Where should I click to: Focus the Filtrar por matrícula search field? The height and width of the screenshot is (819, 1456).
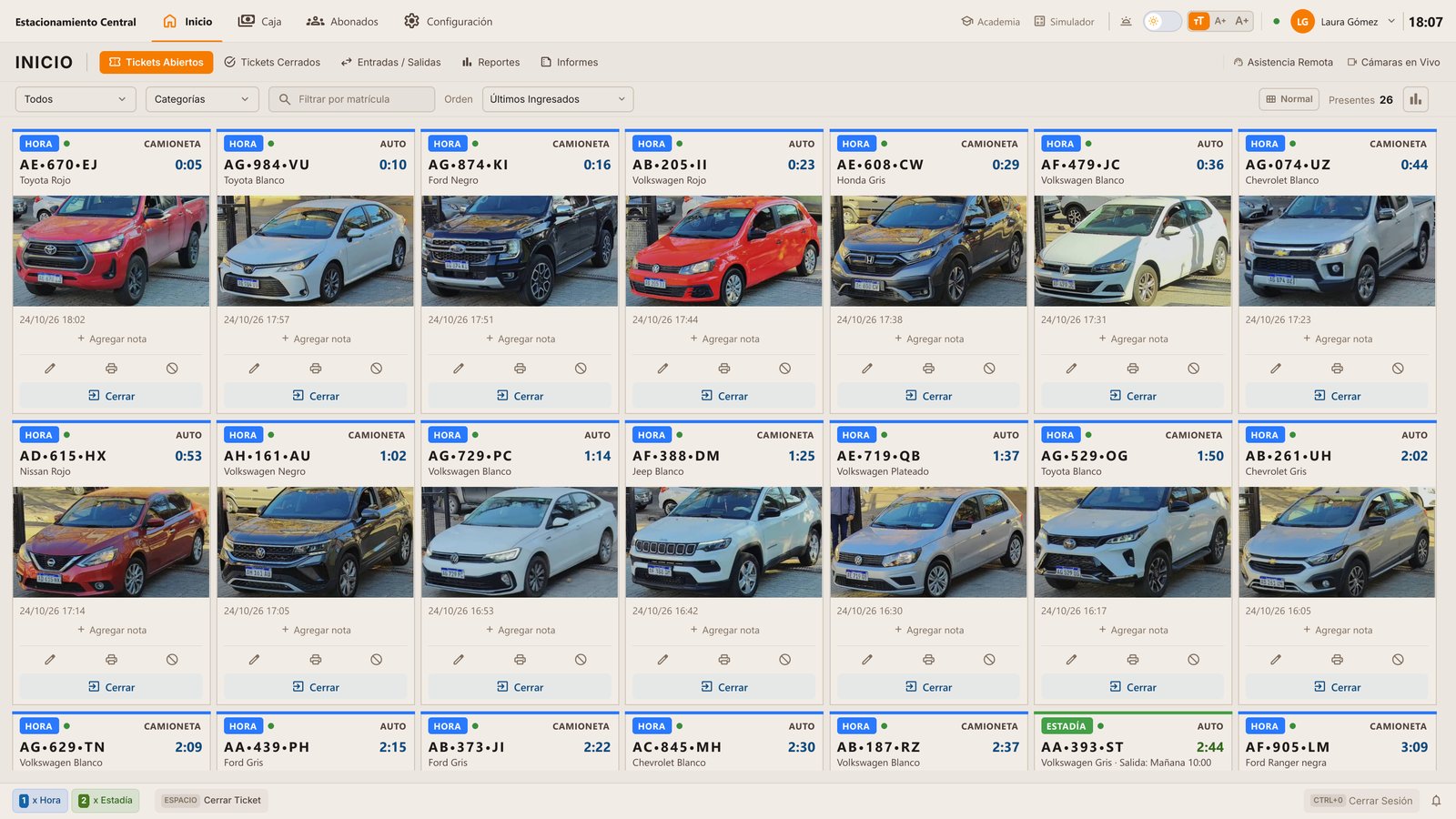(351, 99)
